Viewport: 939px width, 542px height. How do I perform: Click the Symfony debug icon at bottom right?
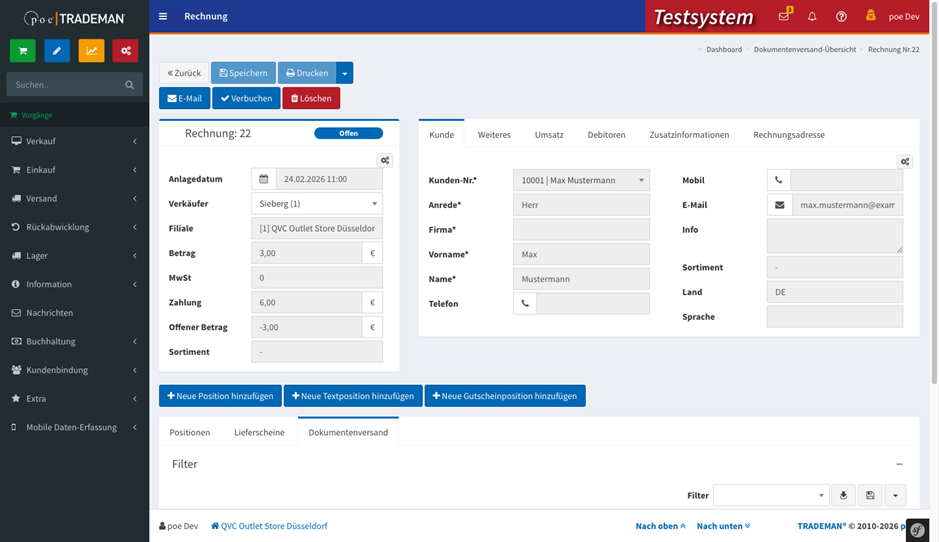pos(917,530)
